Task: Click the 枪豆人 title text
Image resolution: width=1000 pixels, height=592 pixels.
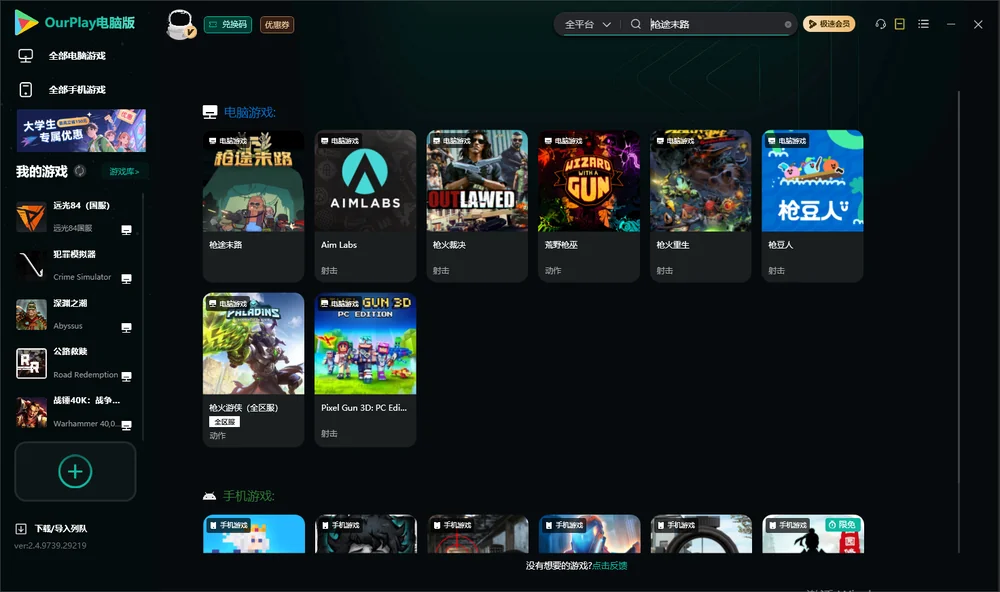Action: (x=781, y=245)
